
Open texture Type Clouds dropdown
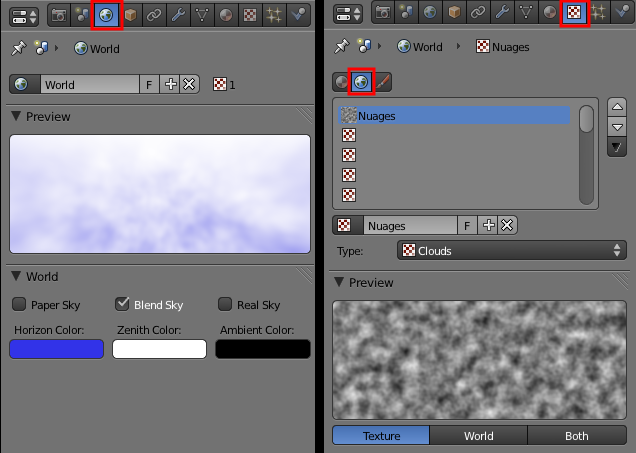(x=511, y=251)
